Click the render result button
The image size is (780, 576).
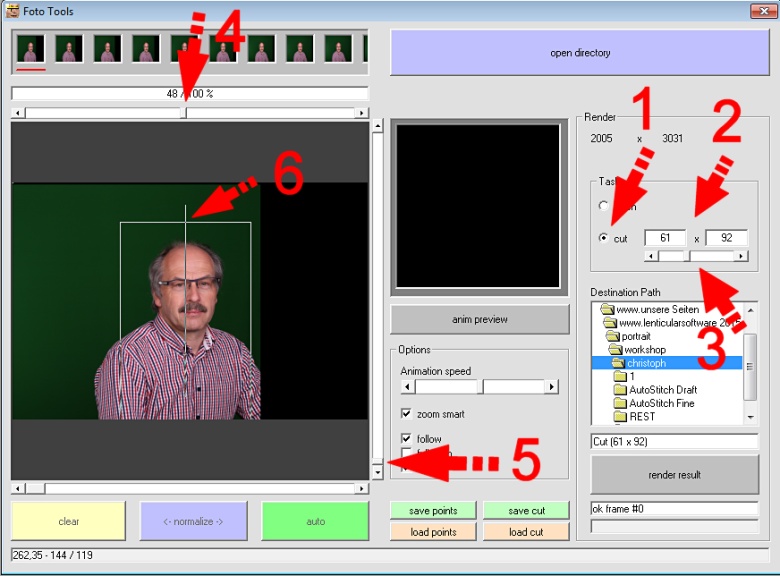coord(674,475)
